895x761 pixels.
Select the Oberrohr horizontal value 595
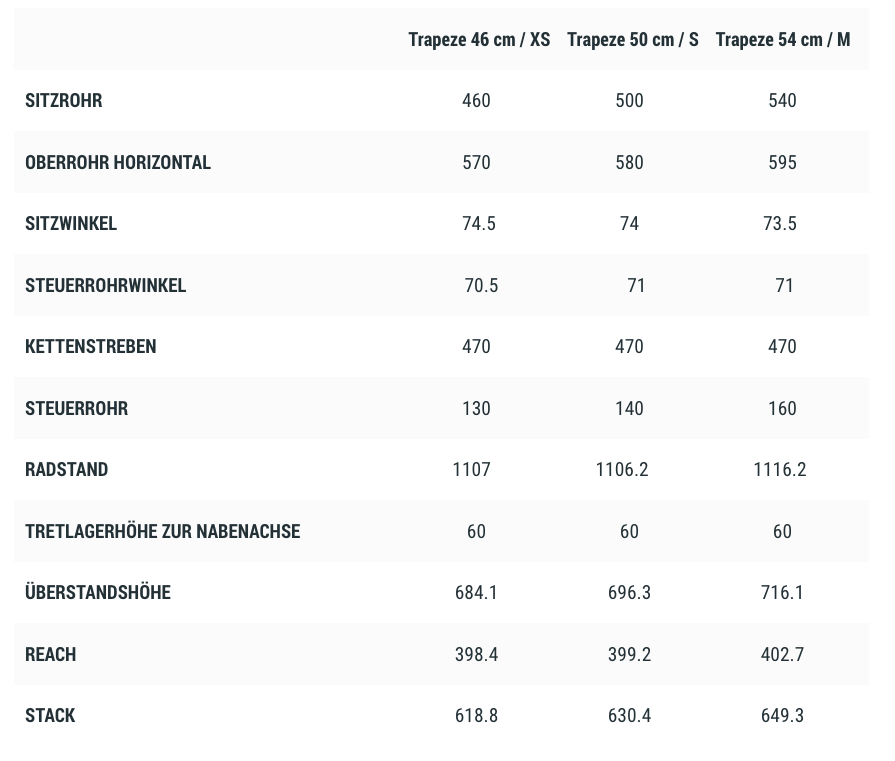[x=782, y=163]
